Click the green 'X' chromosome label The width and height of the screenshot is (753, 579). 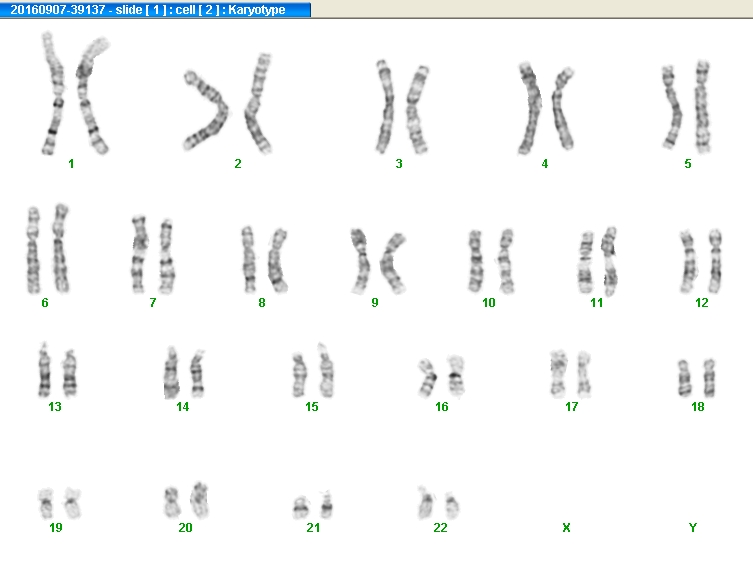point(566,528)
